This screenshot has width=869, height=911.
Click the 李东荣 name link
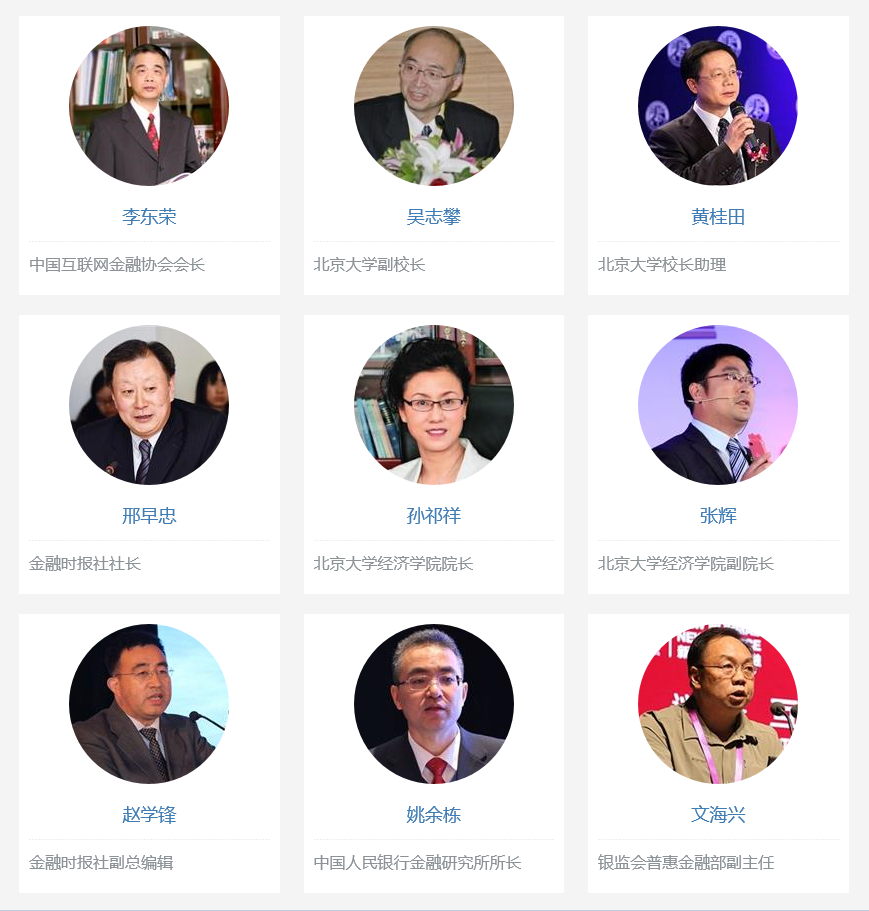coord(149,217)
